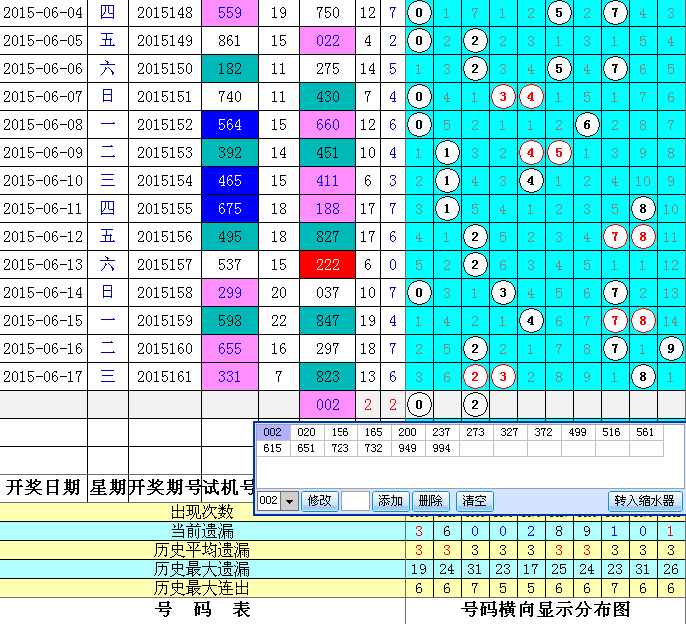Click the 历史平均遗漏 row label

point(202,550)
